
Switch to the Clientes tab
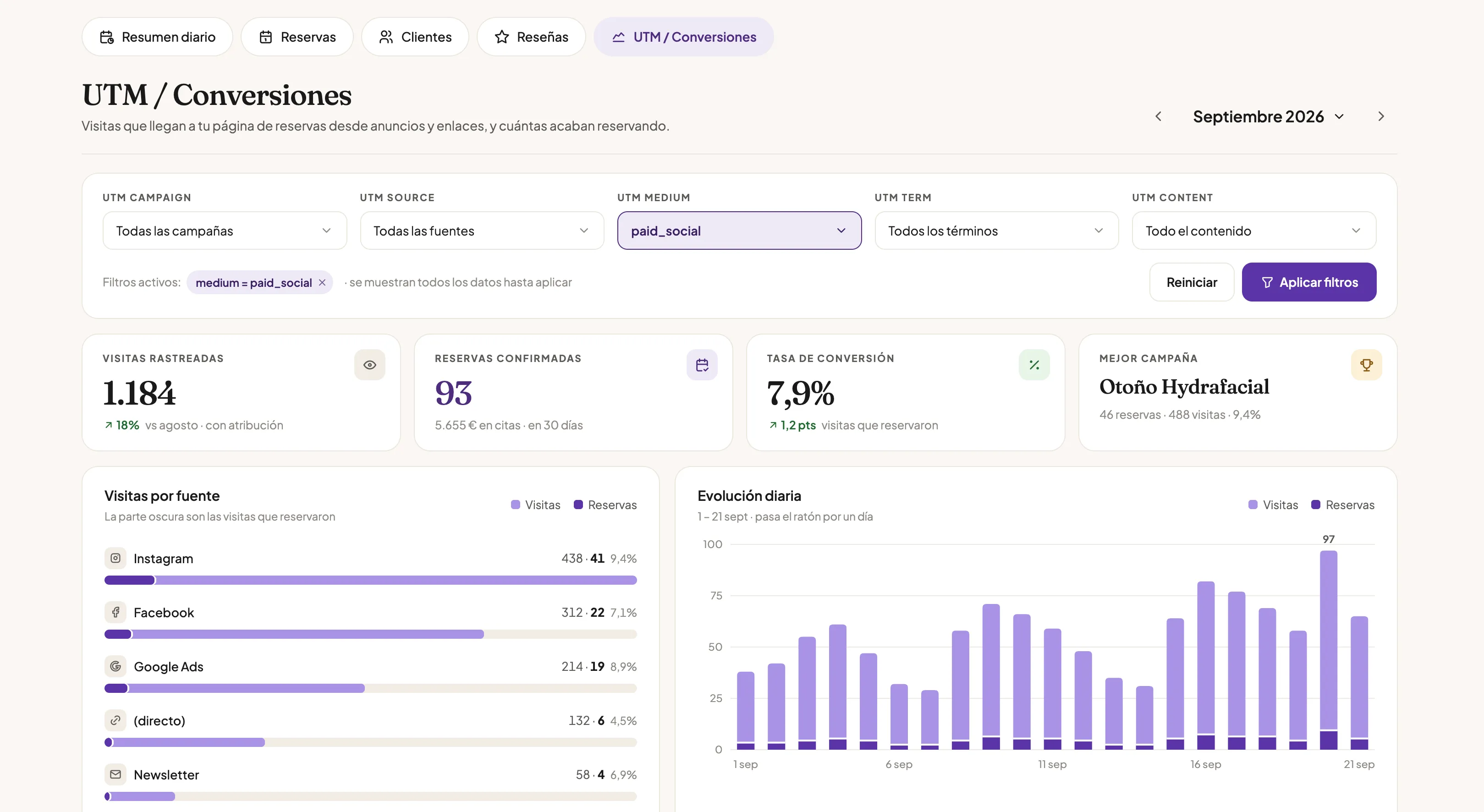pyautogui.click(x=415, y=37)
